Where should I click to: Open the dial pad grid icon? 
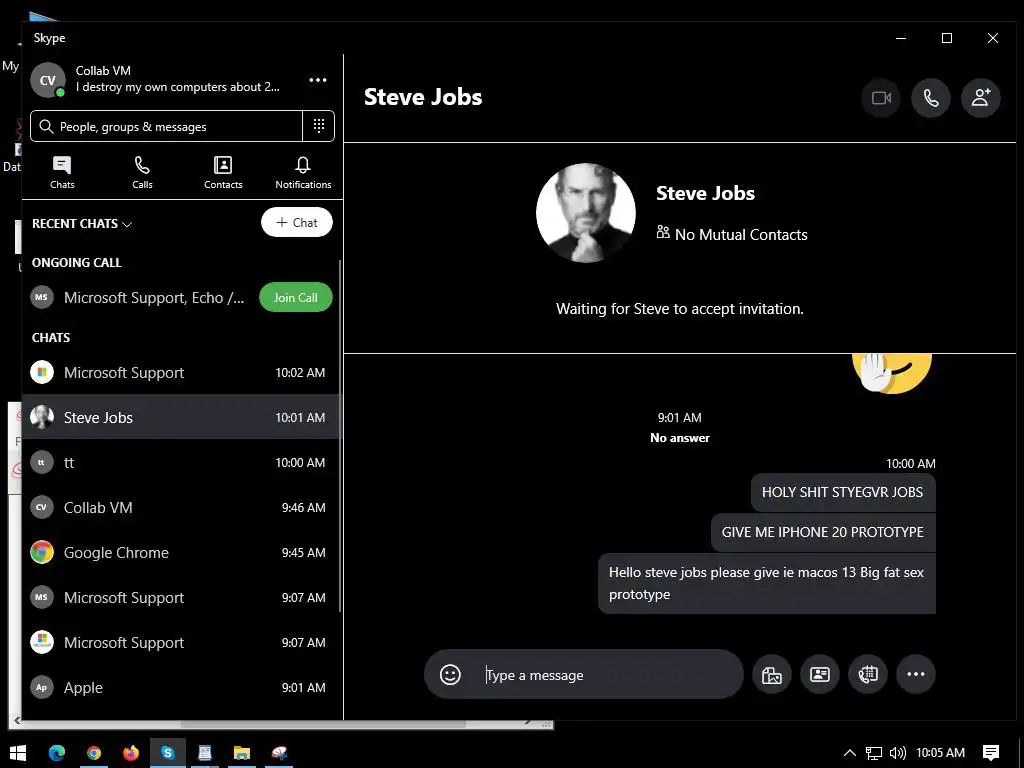click(x=319, y=125)
